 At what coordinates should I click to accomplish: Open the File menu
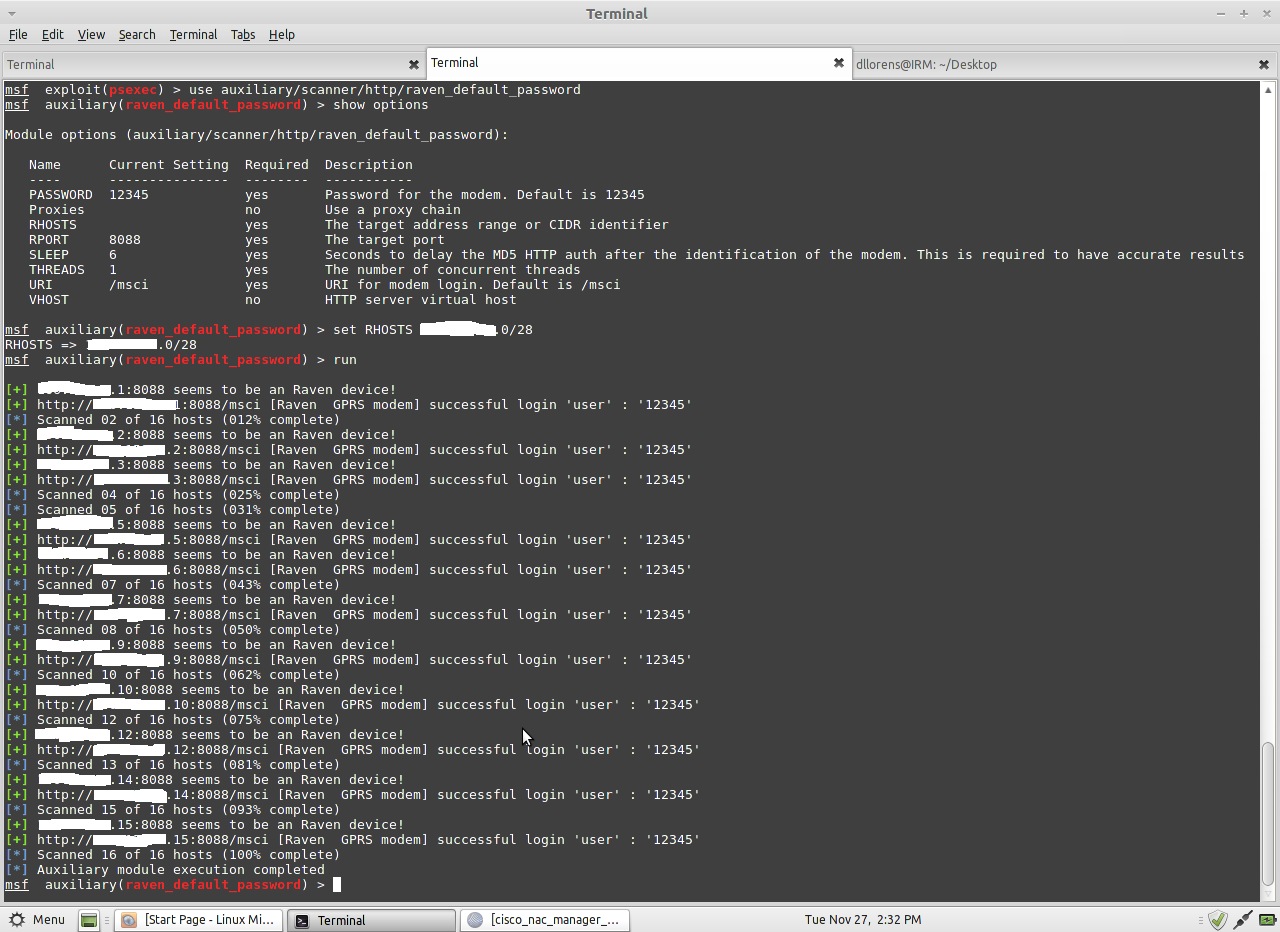(18, 34)
